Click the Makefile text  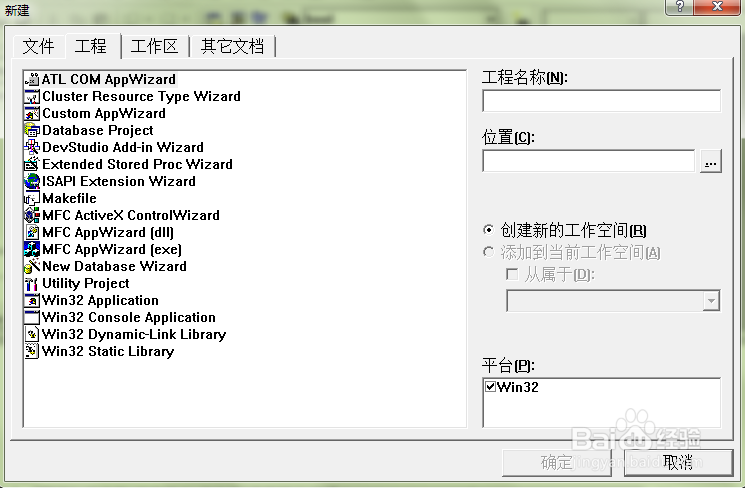pyautogui.click(x=69, y=198)
